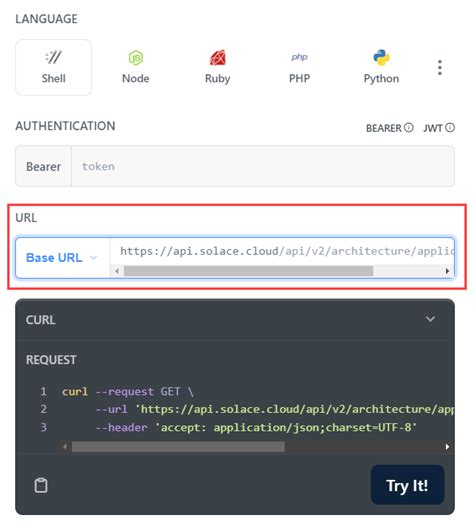Click URL field scrollbar left arrow
Image resolution: width=474 pixels, height=523 pixels.
117,271
